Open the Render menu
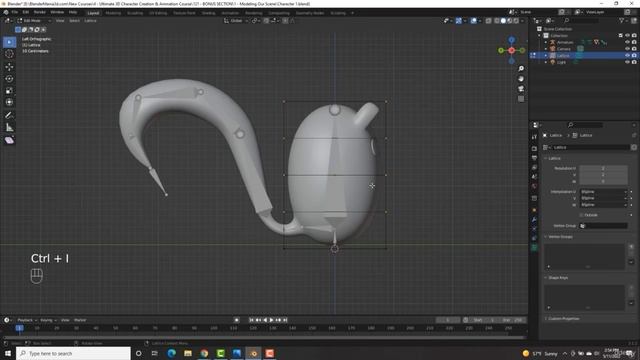The width and height of the screenshot is (640, 360). click(x=40, y=12)
